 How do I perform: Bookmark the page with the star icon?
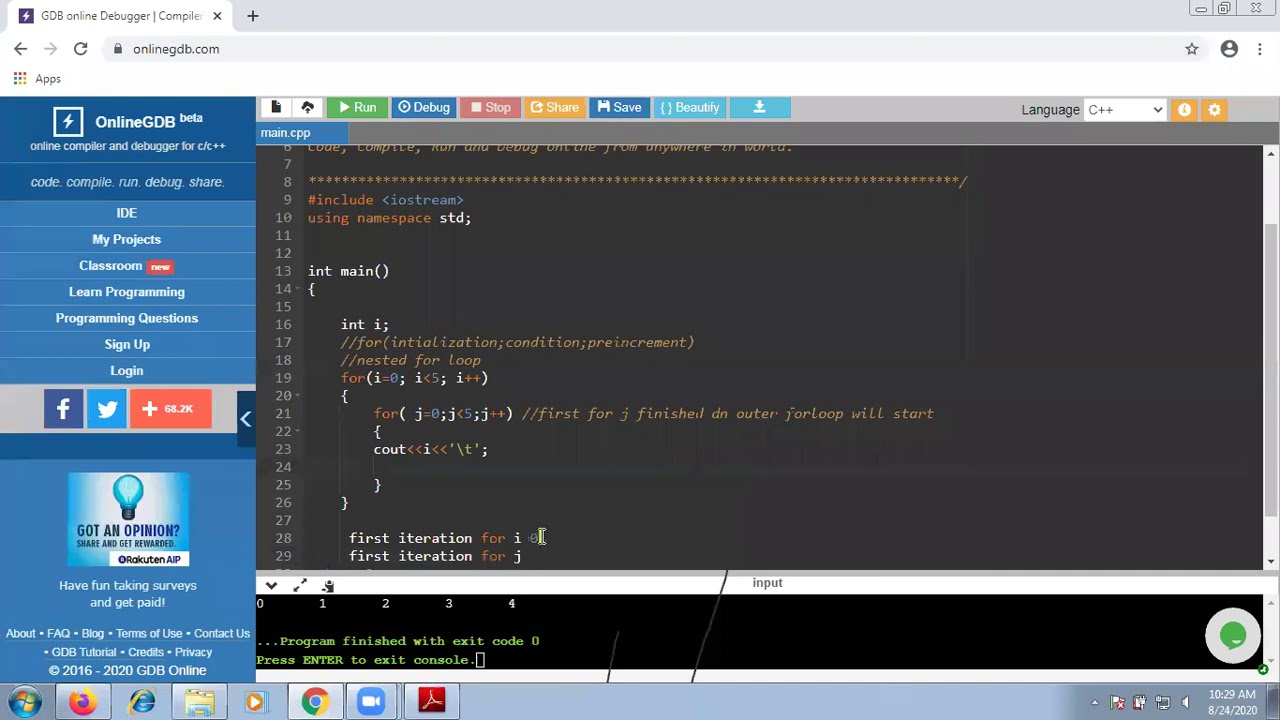[1192, 49]
